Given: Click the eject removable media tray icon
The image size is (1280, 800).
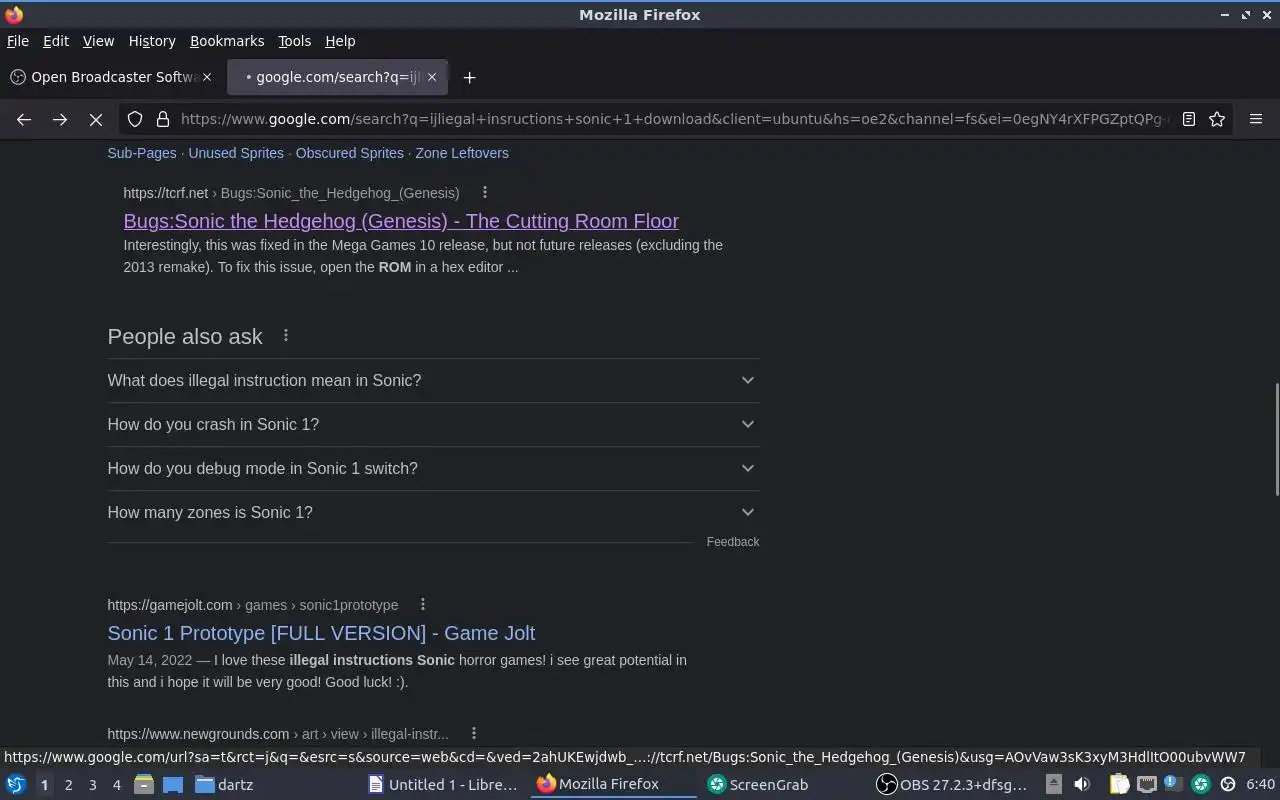Looking at the screenshot, I should pyautogui.click(x=1054, y=784).
